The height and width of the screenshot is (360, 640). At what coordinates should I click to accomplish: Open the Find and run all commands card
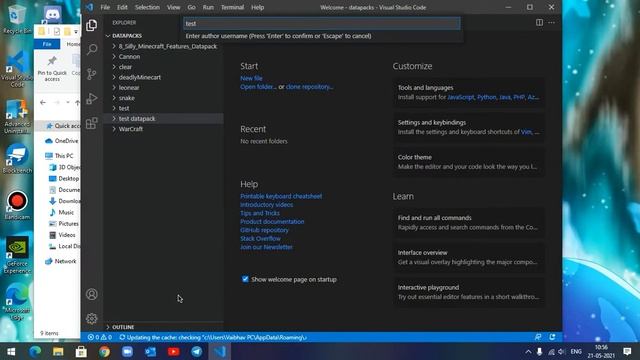pyautogui.click(x=469, y=222)
